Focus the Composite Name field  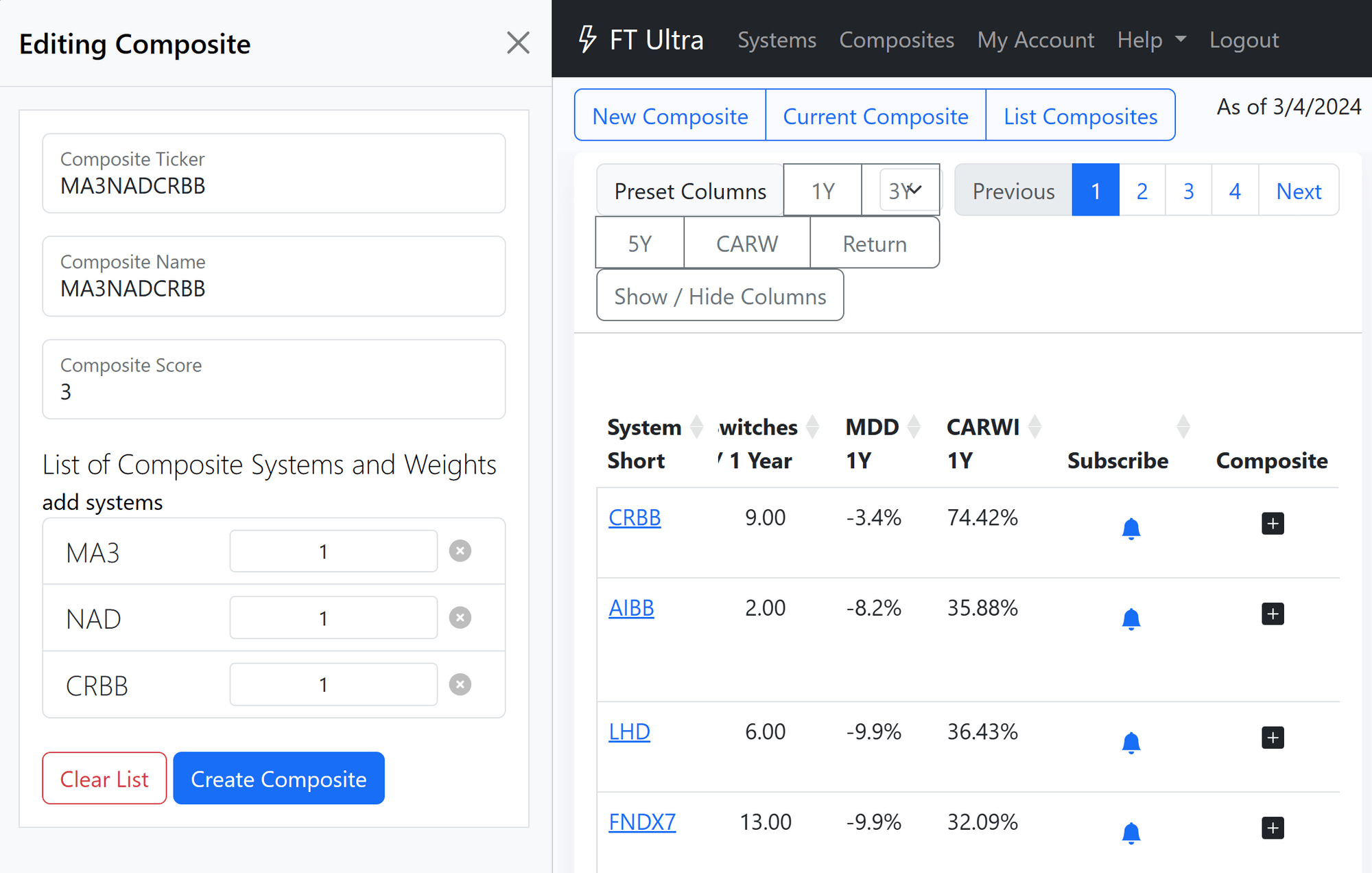pyautogui.click(x=274, y=276)
